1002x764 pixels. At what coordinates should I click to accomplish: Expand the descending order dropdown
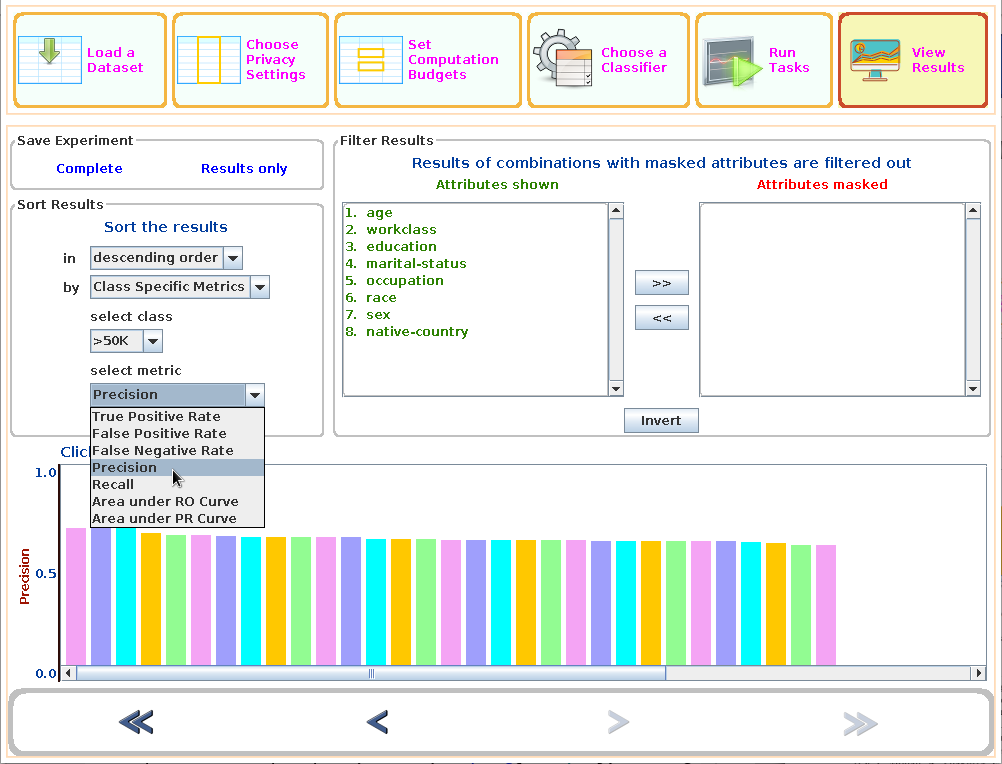[x=232, y=258]
